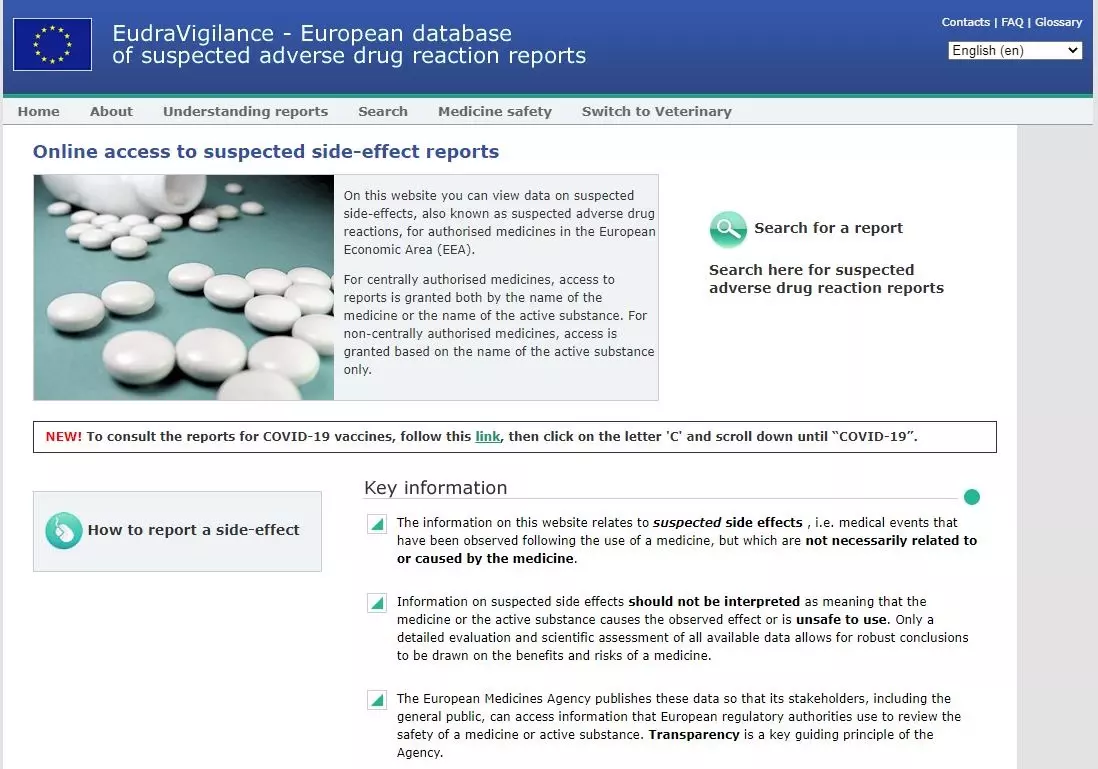This screenshot has width=1098, height=769.
Task: Open the English (en) language dropdown
Action: coord(1015,50)
